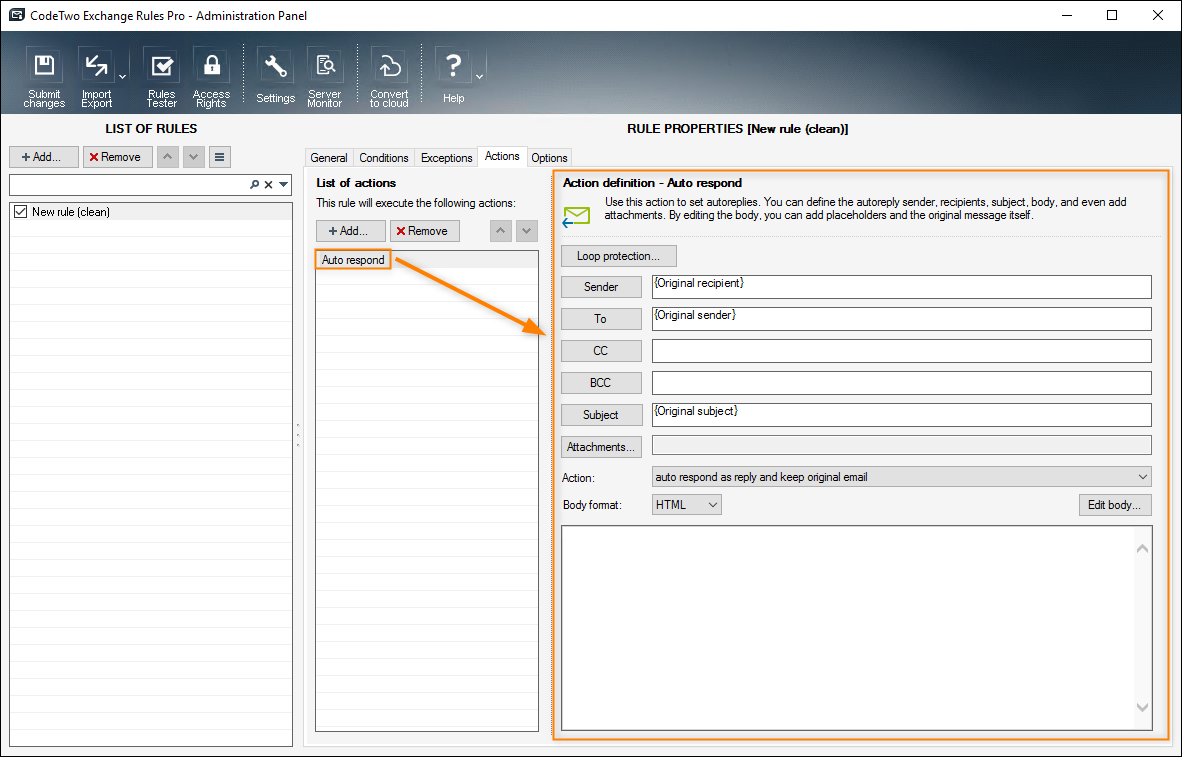Remove the selected rule from the list of rules

click(118, 157)
